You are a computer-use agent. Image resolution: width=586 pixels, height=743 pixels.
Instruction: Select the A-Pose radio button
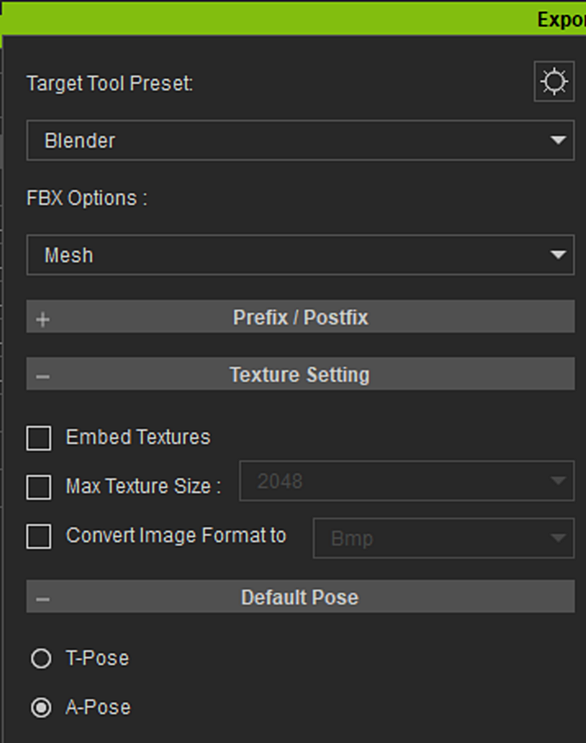tap(41, 708)
